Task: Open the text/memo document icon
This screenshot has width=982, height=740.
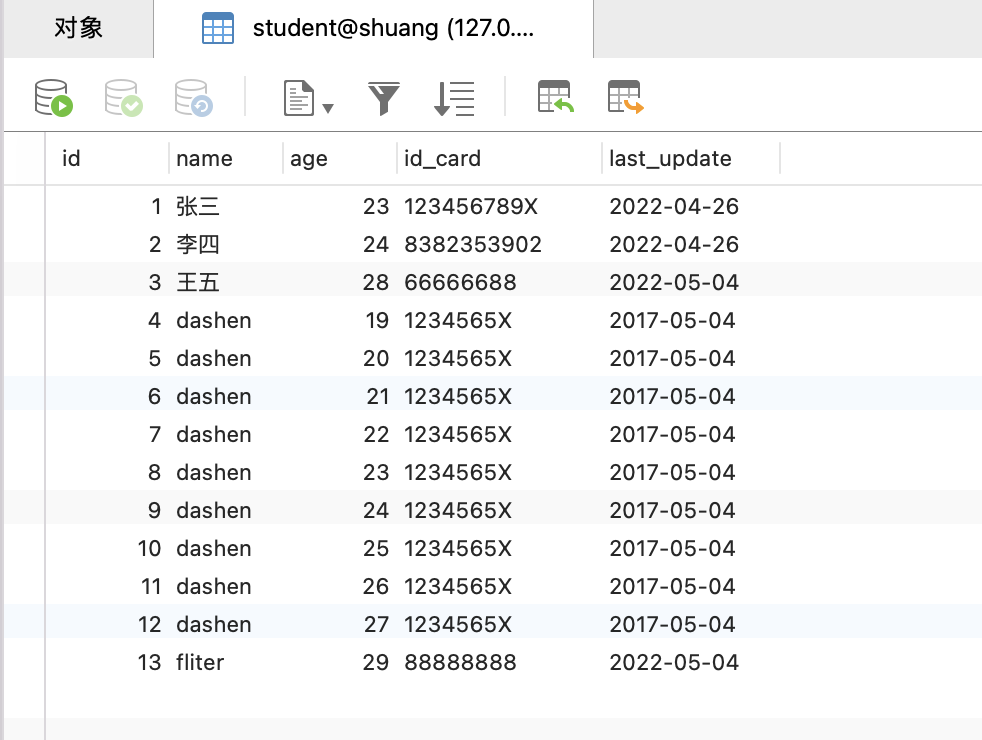Action: click(299, 98)
